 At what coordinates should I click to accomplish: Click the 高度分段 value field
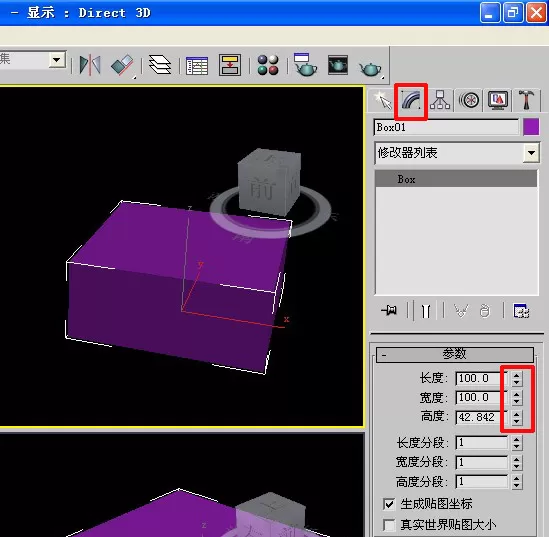coord(481,482)
